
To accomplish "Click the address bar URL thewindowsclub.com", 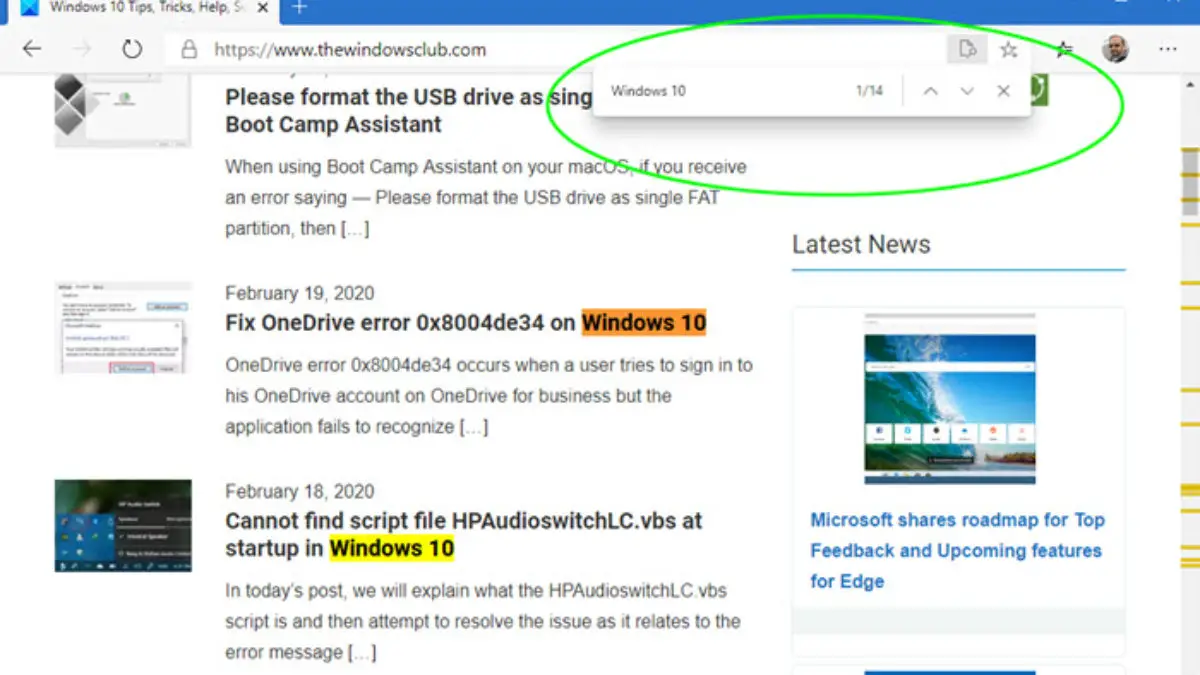I will point(350,49).
